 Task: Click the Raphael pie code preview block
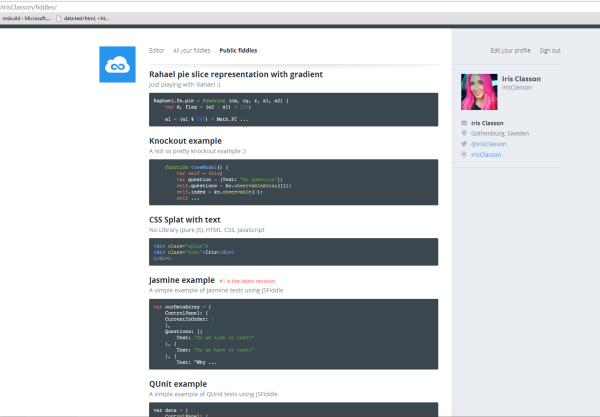293,109
